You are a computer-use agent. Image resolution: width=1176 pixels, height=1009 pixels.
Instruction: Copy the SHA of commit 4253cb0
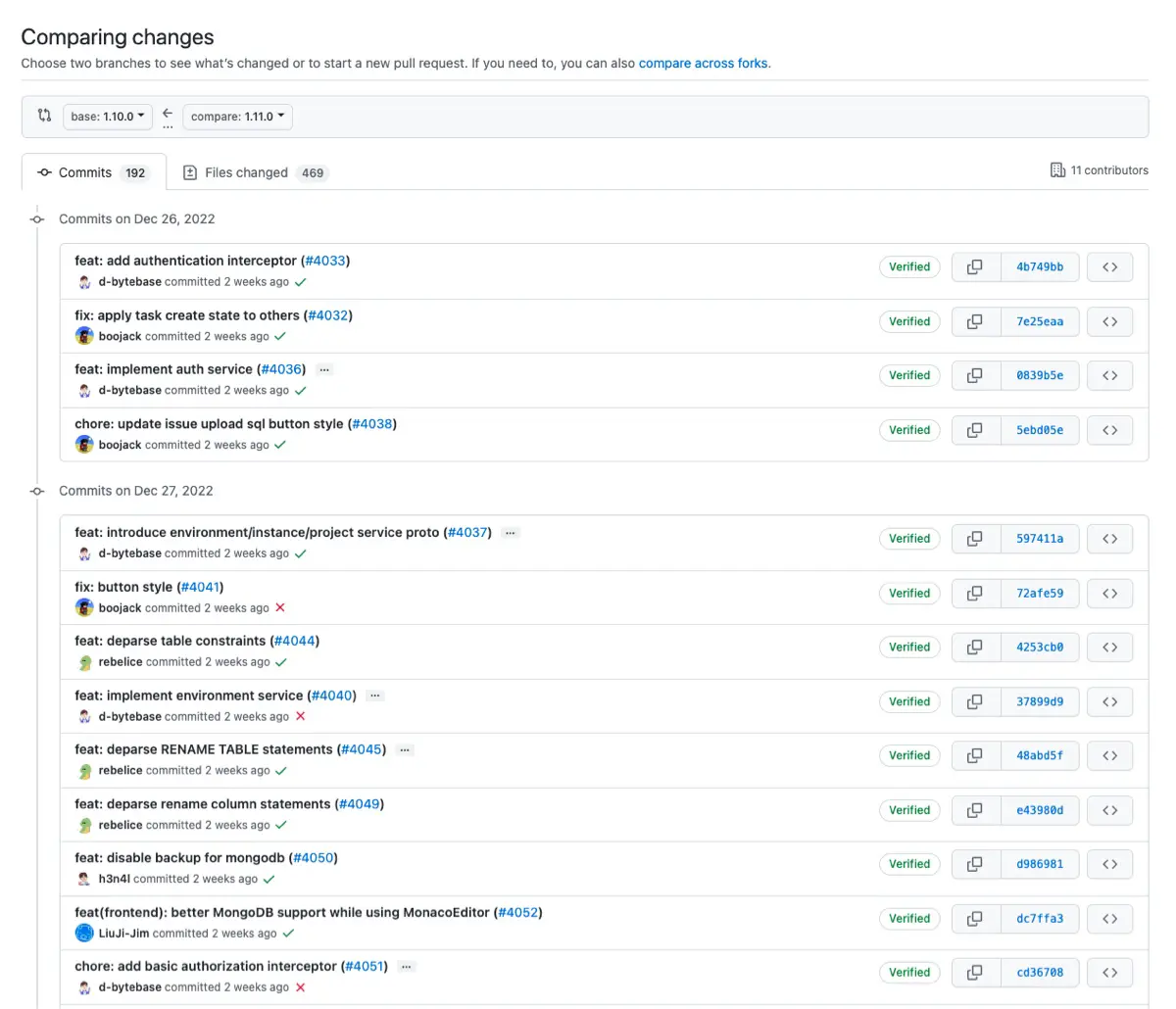pos(974,647)
